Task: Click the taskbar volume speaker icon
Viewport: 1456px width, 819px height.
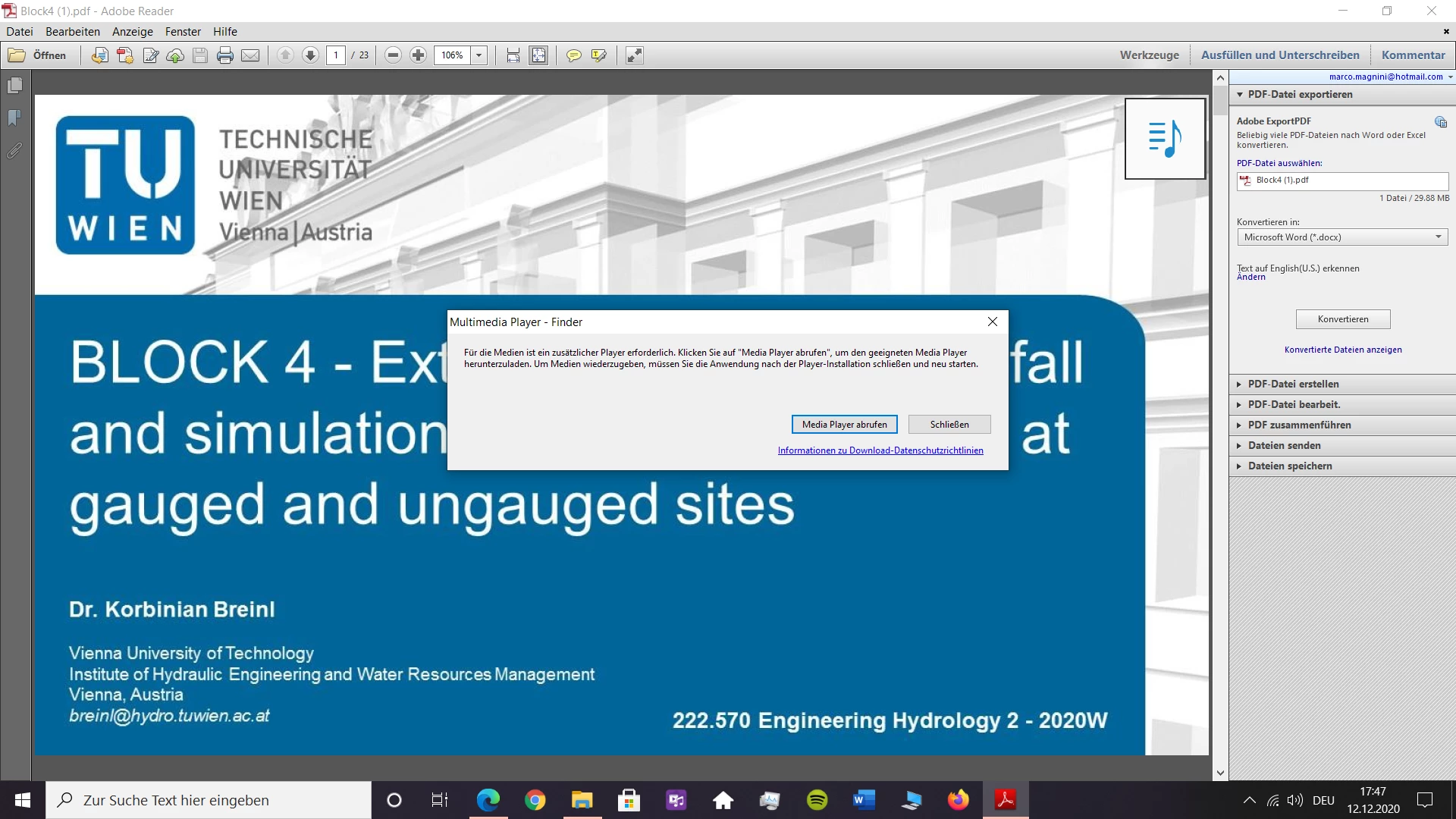Action: (x=1295, y=800)
